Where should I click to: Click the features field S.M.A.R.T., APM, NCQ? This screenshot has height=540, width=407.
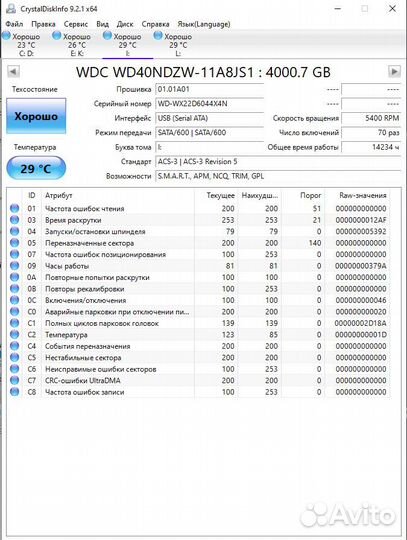click(278, 176)
